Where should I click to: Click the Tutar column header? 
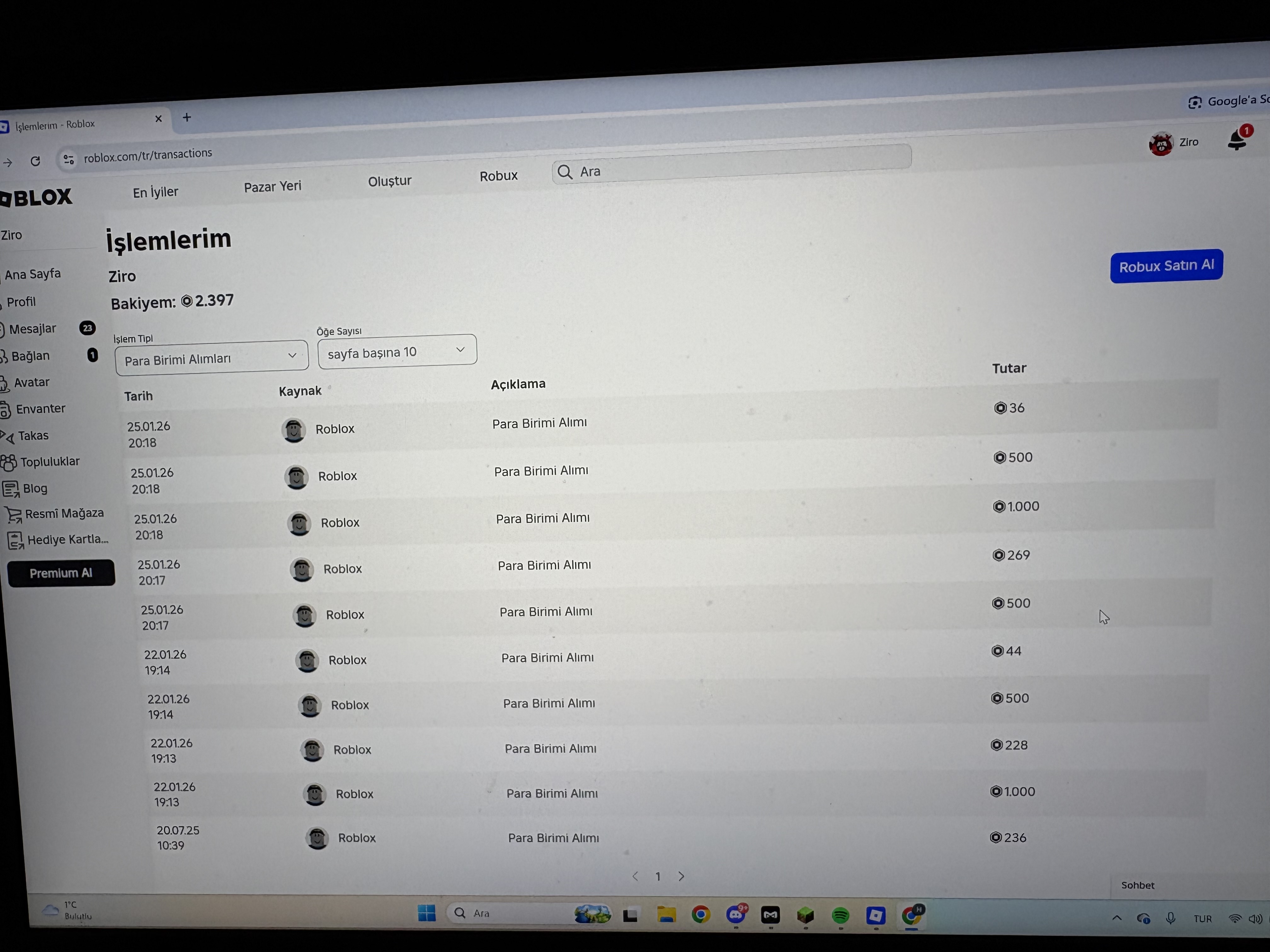pos(1009,368)
